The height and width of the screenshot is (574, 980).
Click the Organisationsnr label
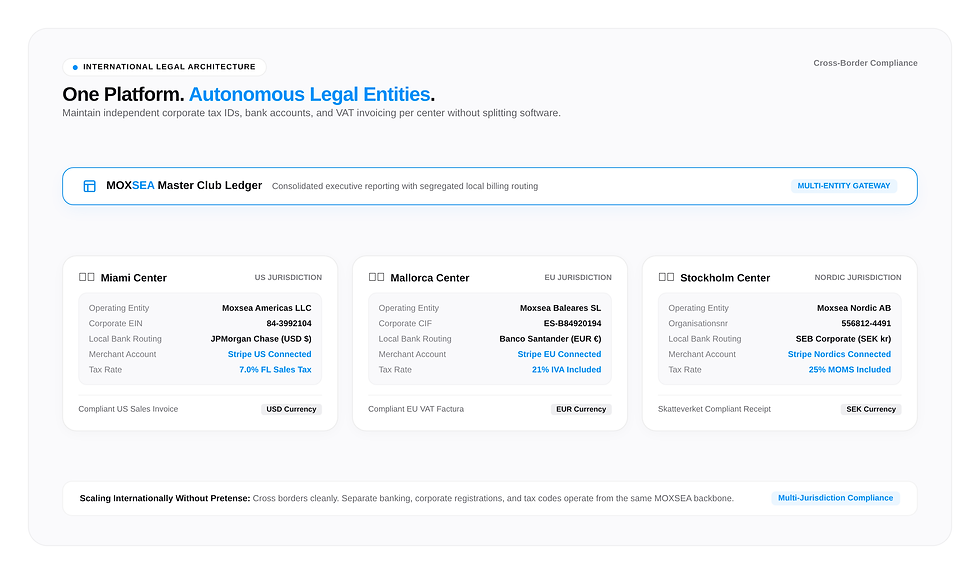[x=698, y=323]
